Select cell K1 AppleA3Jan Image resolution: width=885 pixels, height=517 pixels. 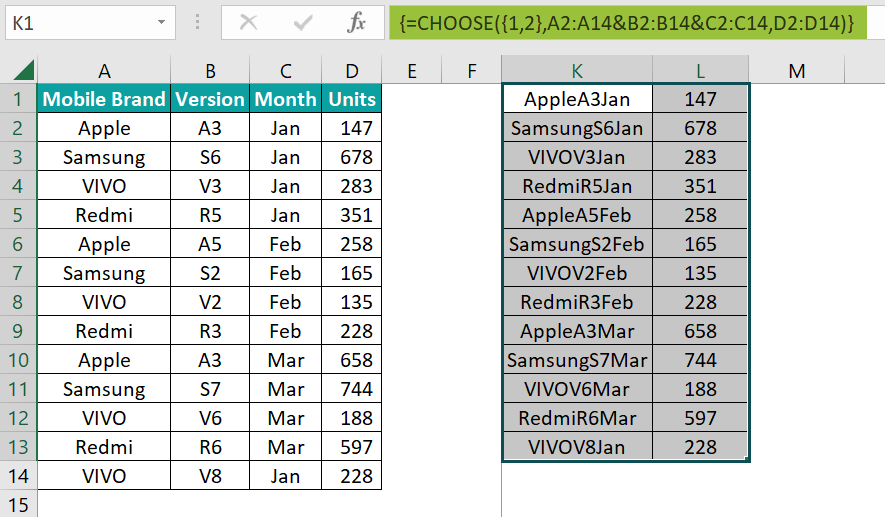[x=577, y=99]
